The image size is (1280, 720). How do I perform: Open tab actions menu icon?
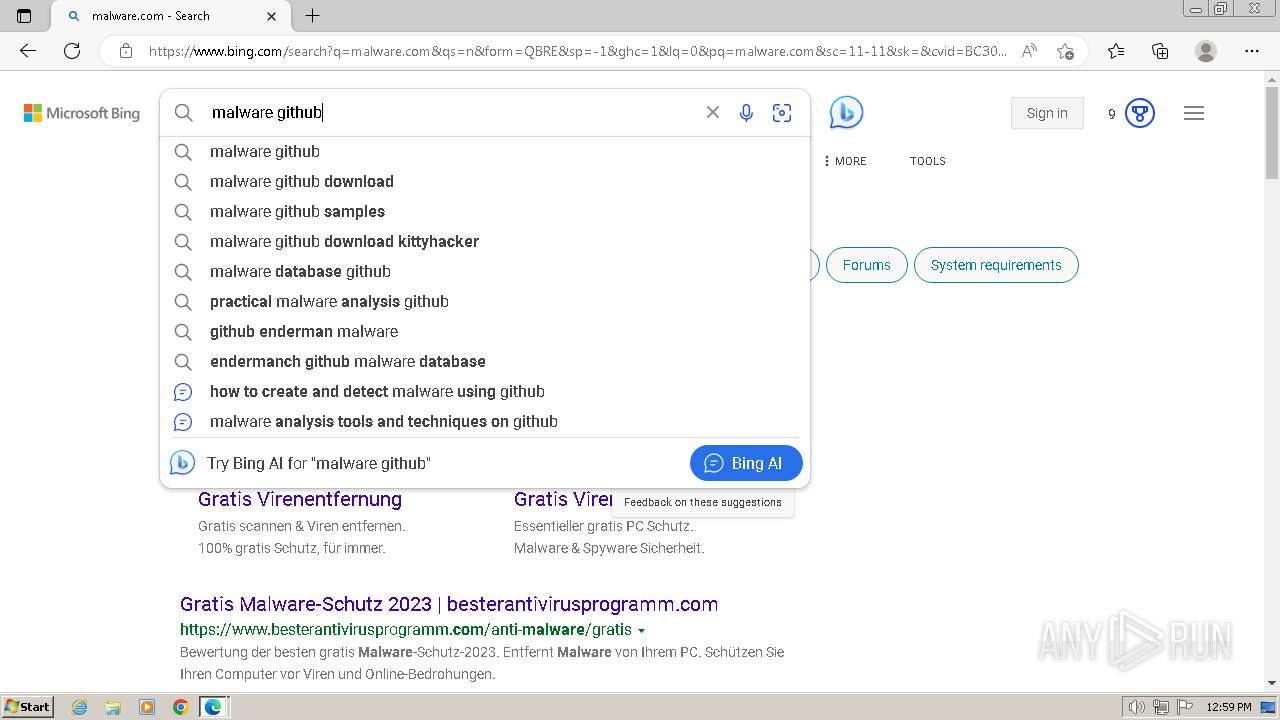point(24,16)
